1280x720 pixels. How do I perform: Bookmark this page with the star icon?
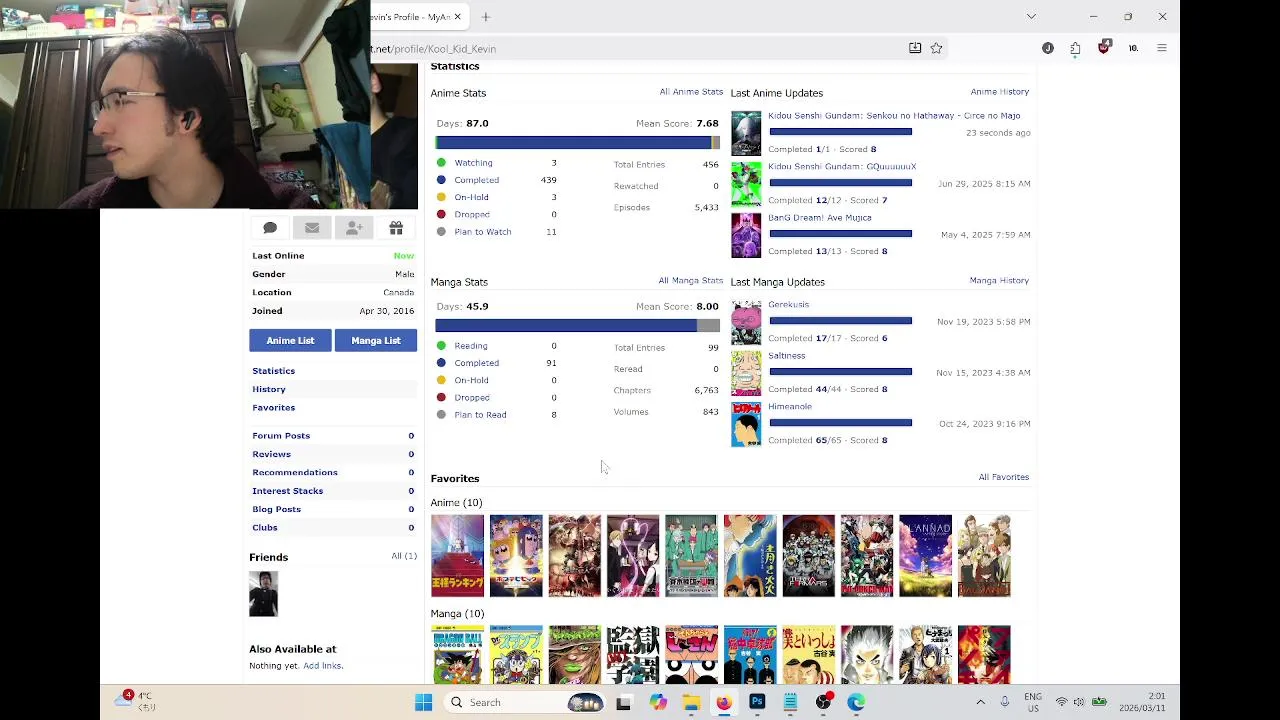click(x=936, y=48)
